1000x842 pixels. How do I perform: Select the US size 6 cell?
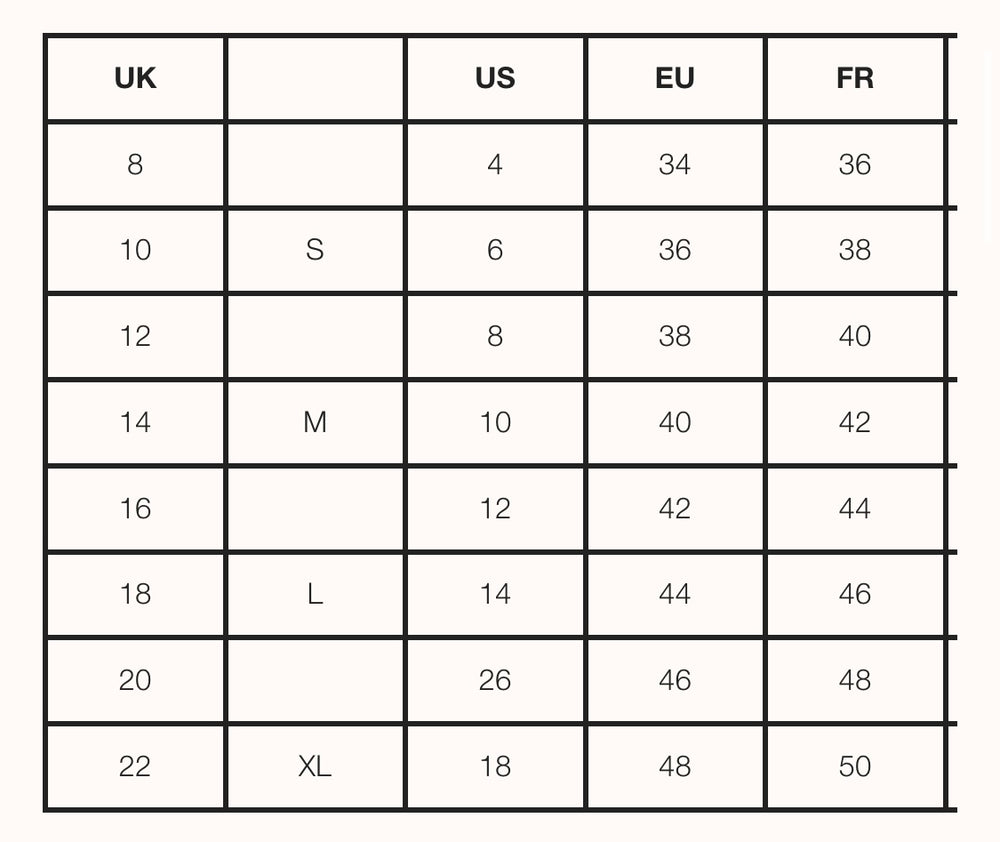point(495,250)
